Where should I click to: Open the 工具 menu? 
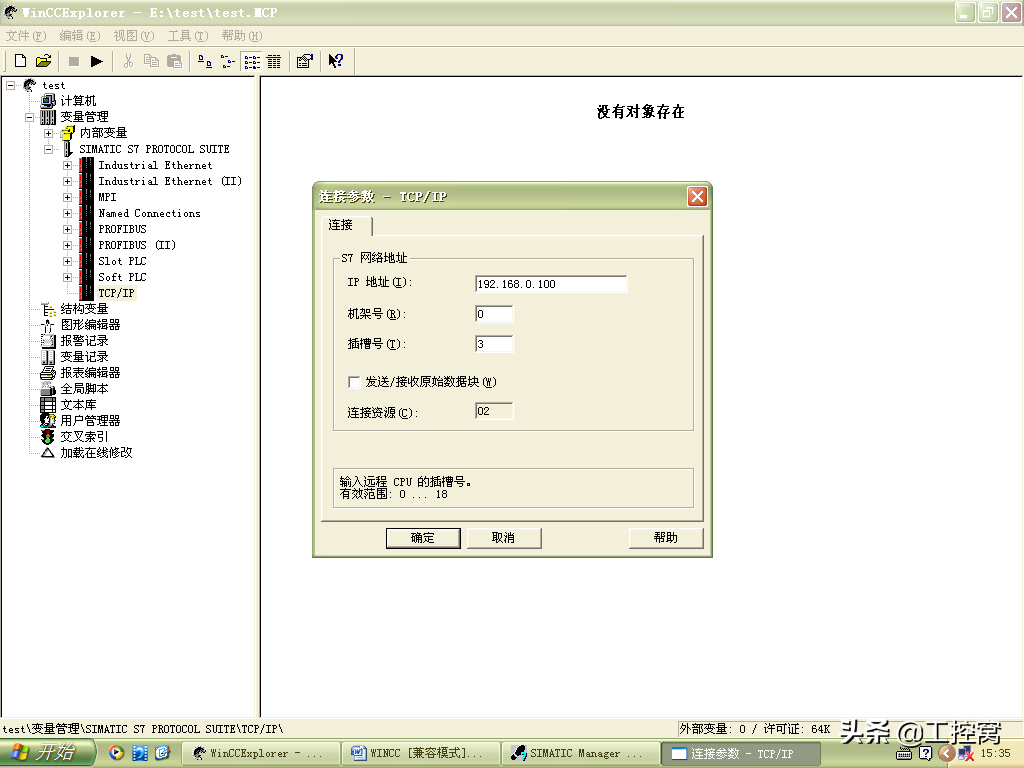pos(187,35)
